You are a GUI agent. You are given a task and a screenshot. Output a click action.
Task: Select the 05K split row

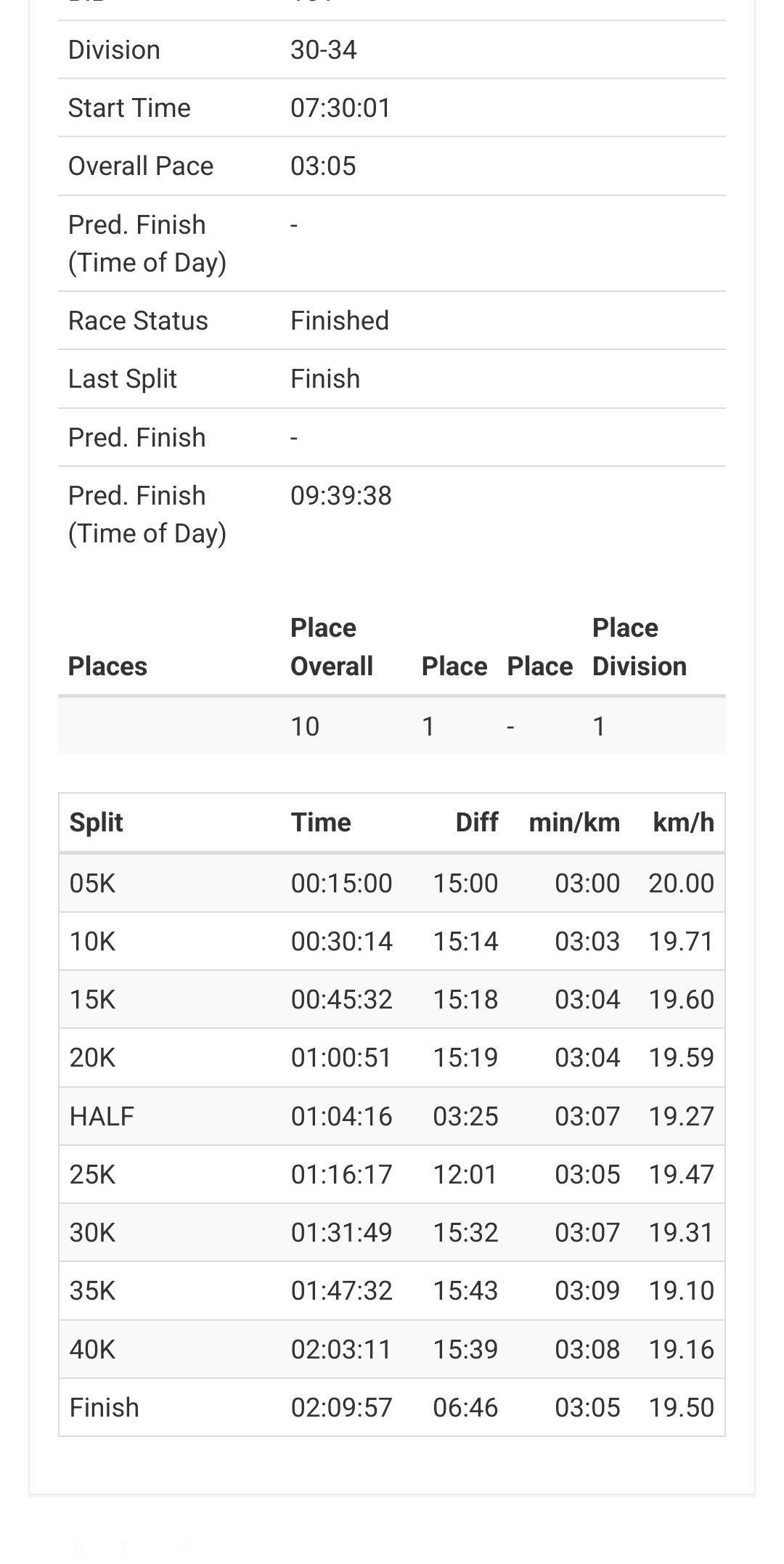point(392,883)
